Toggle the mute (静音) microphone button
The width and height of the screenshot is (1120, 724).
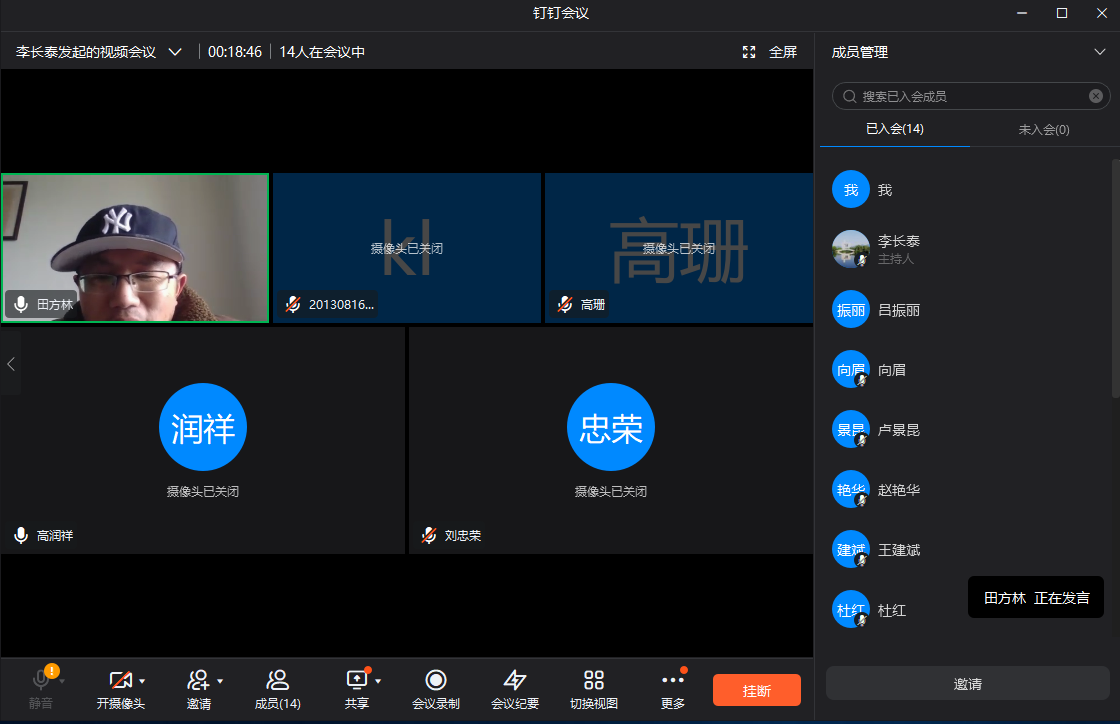tap(41, 681)
